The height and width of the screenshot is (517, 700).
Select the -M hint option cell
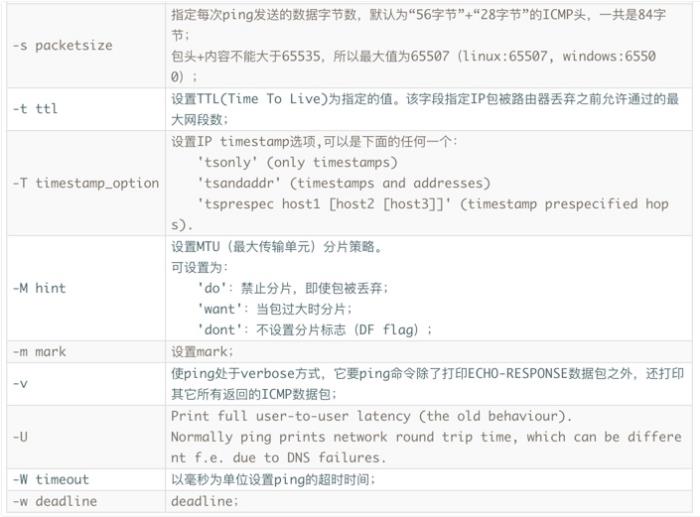[86, 288]
